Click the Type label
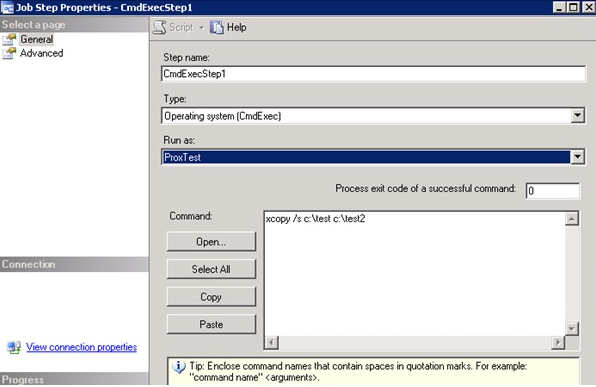This screenshot has width=596, height=387. [x=175, y=99]
